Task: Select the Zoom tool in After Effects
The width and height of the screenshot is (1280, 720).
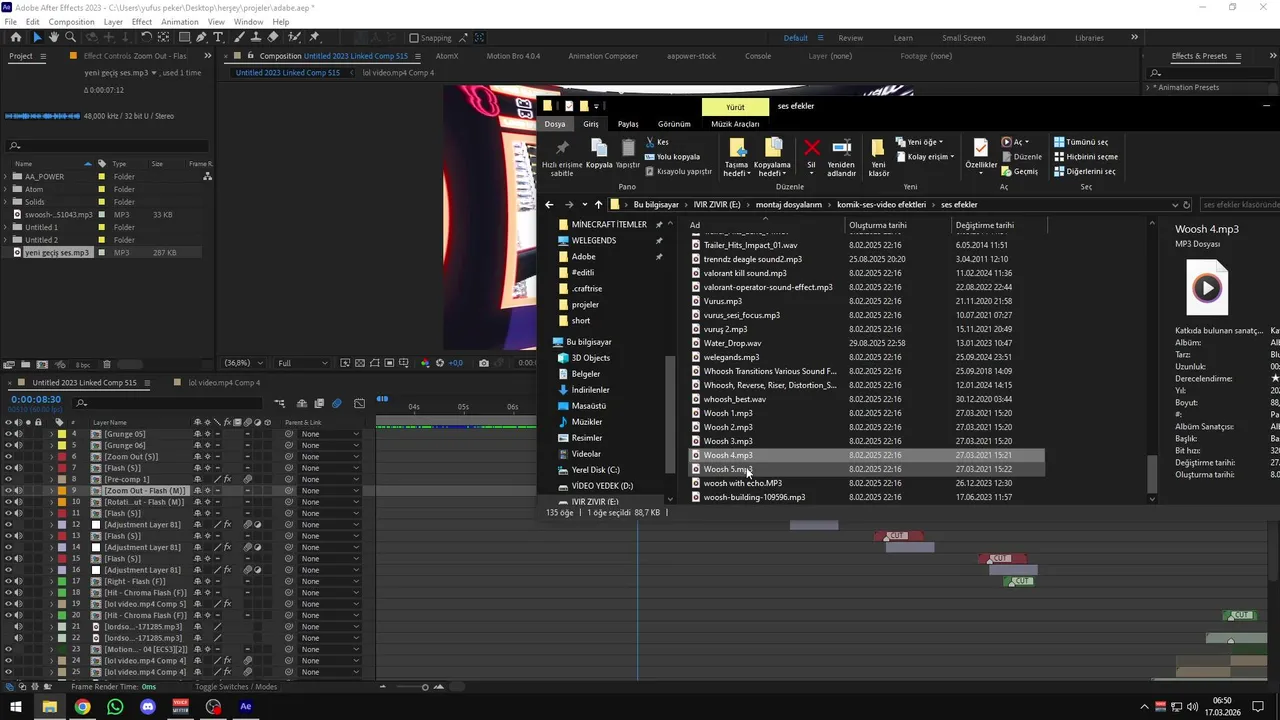Action: point(71,37)
